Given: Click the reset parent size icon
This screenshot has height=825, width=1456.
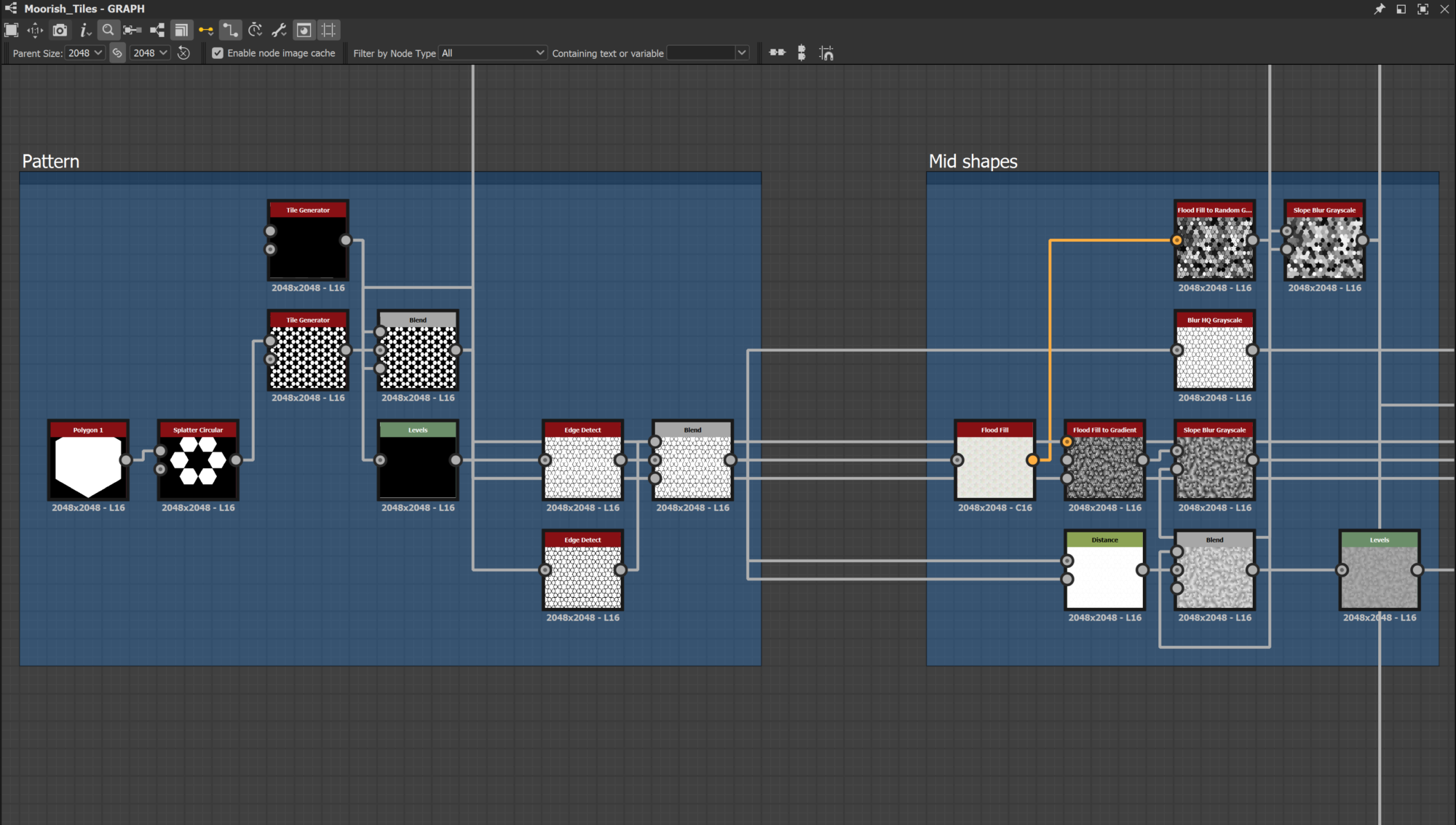Looking at the screenshot, I should [183, 53].
